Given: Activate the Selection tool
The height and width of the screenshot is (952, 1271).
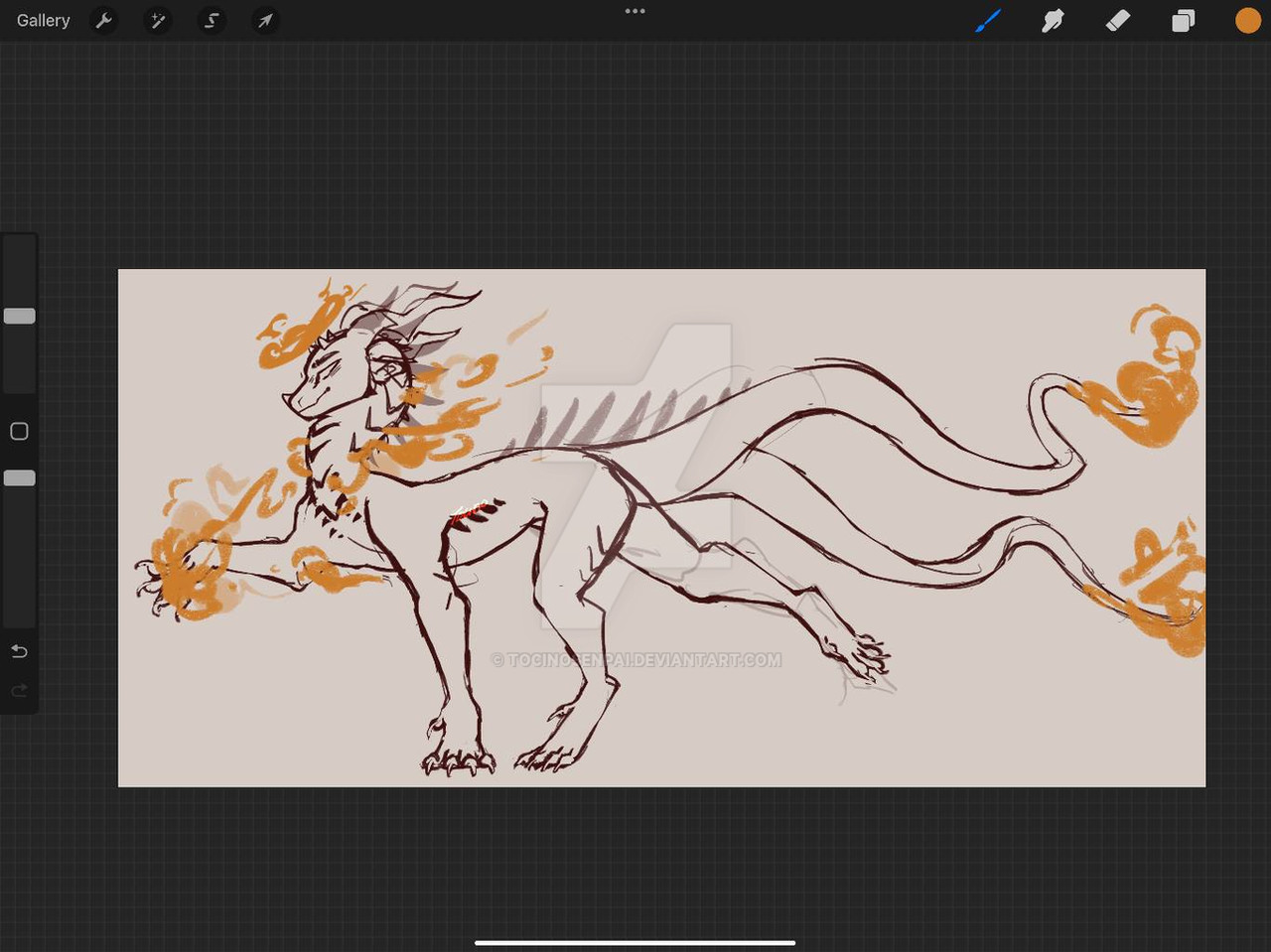Looking at the screenshot, I should pos(212,20).
